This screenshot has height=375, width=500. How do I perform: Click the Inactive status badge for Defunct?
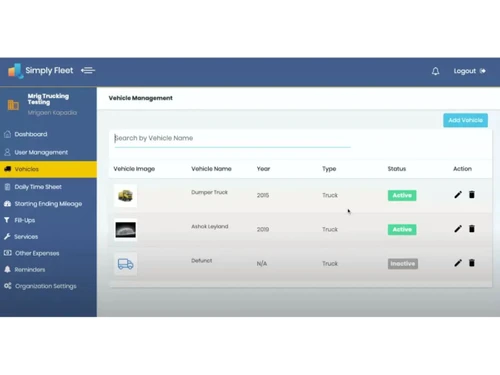click(x=403, y=264)
